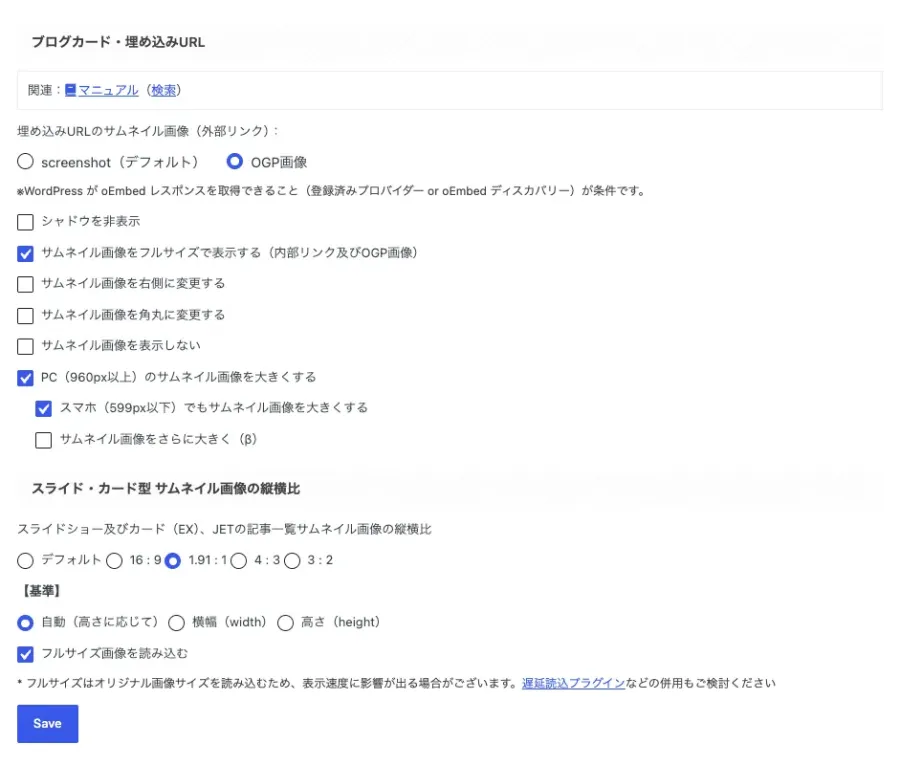
Task: Enable サムネイル画像をさらに大きく（β）
Action: point(44,440)
